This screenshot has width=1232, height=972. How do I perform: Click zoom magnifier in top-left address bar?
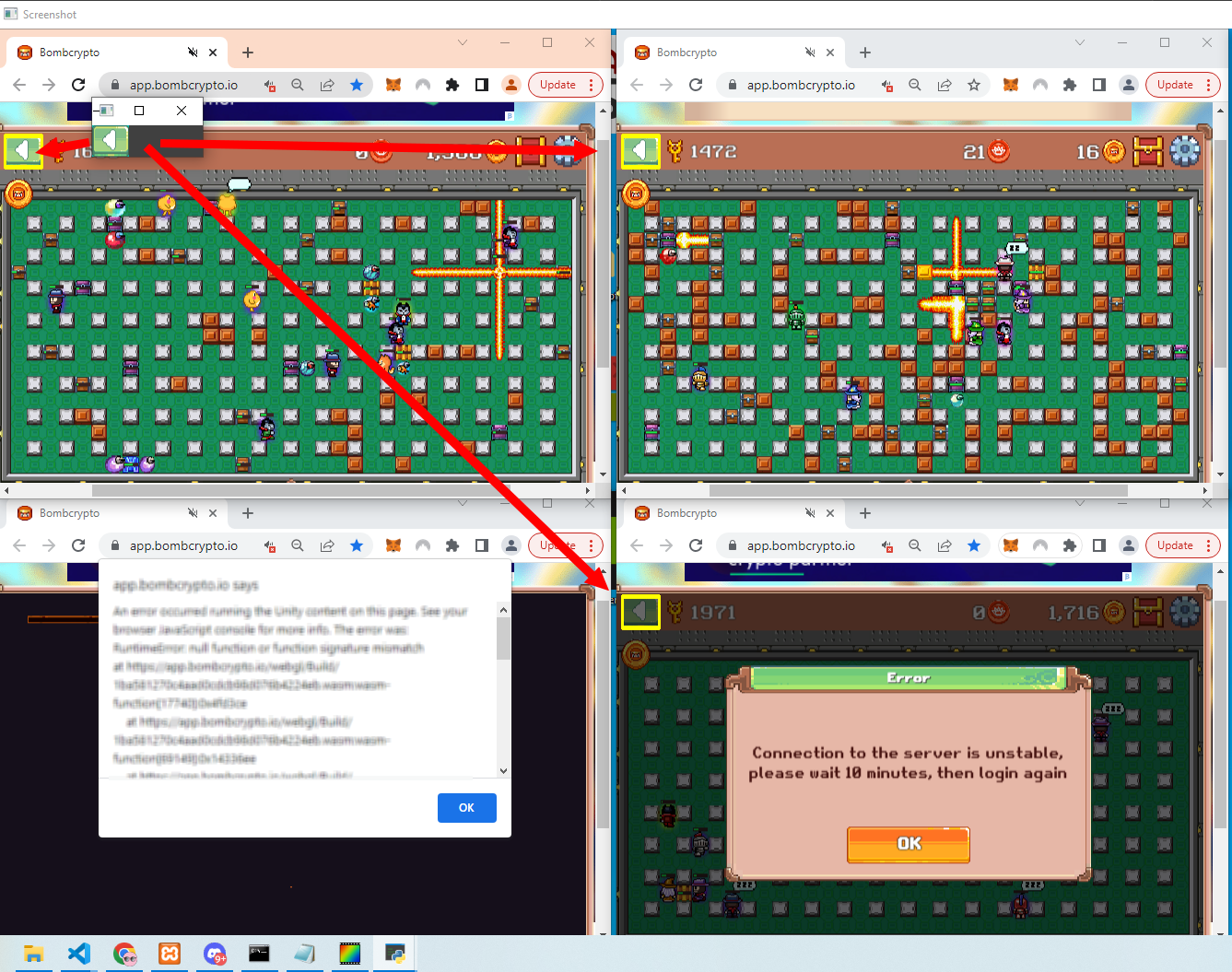[x=298, y=85]
